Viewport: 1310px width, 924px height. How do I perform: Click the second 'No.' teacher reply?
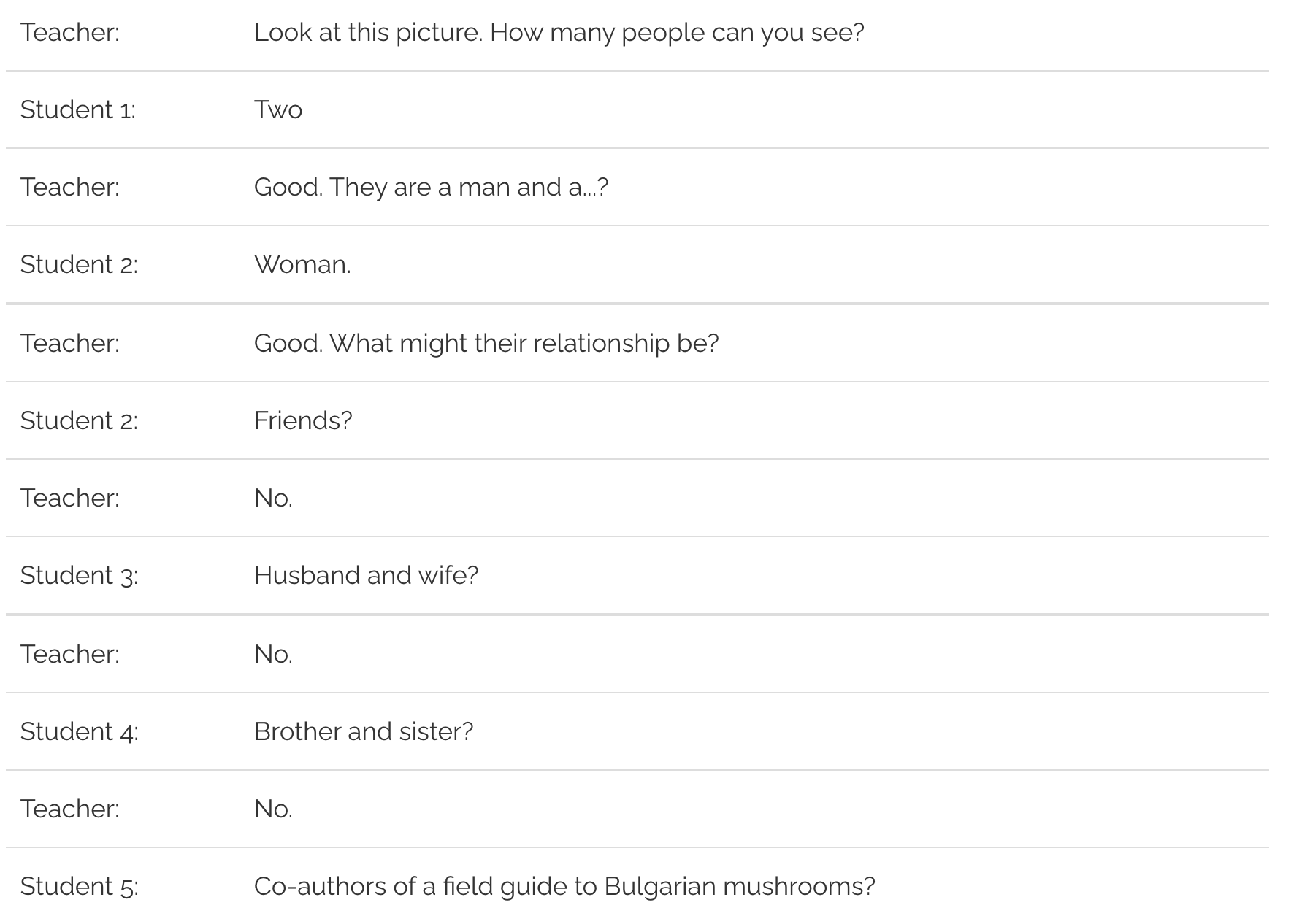point(273,654)
